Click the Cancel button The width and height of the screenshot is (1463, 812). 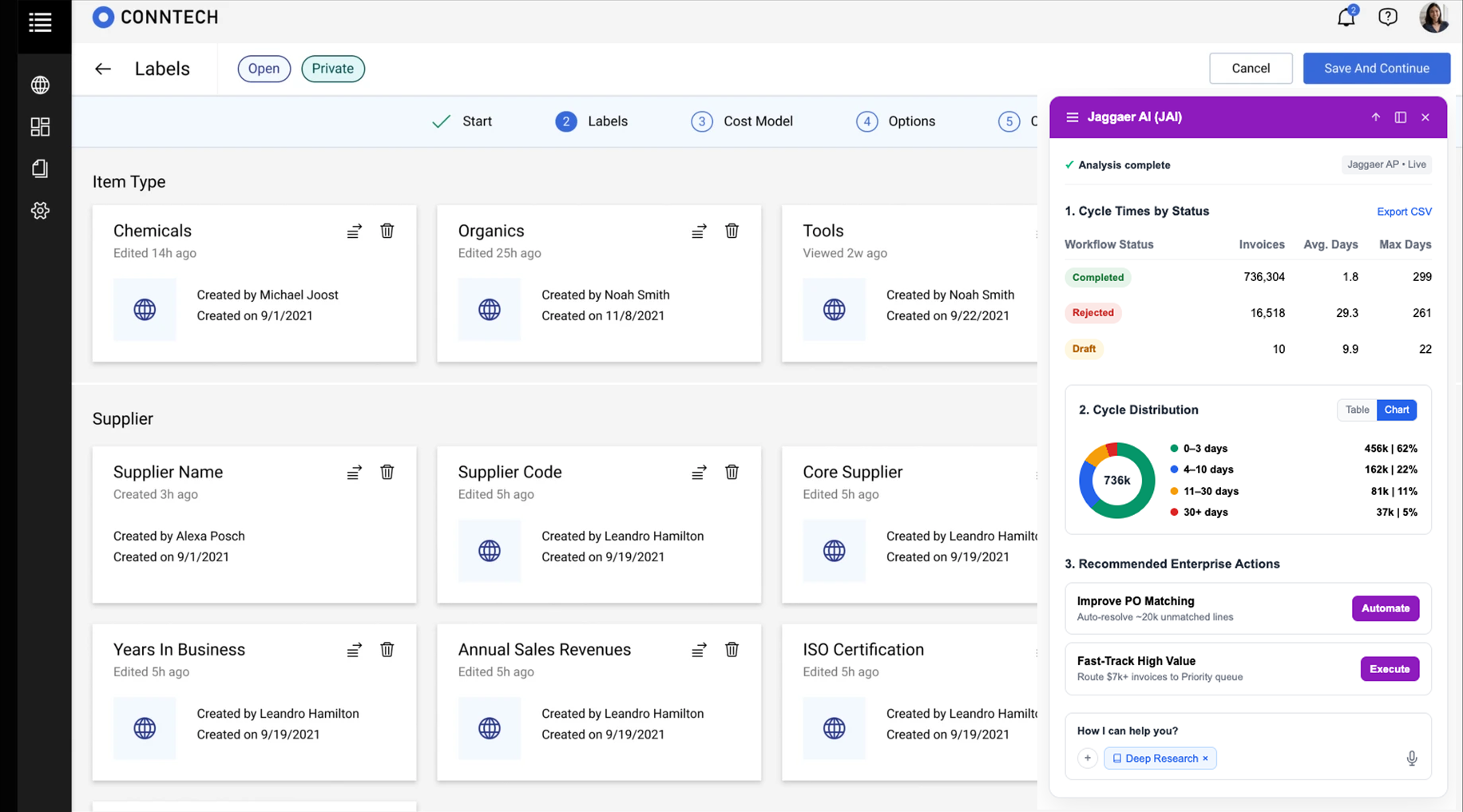(x=1251, y=69)
